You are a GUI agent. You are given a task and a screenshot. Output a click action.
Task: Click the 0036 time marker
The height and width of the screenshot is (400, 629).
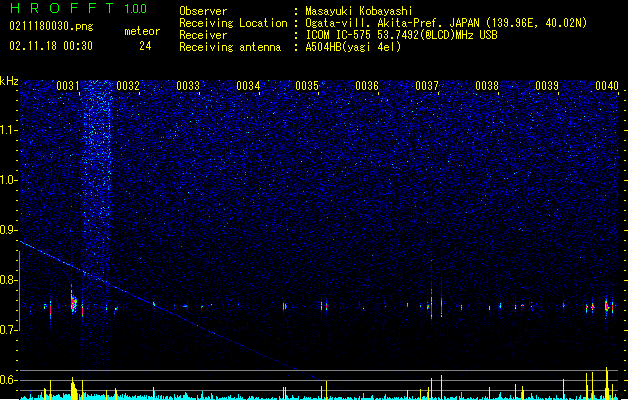point(367,86)
